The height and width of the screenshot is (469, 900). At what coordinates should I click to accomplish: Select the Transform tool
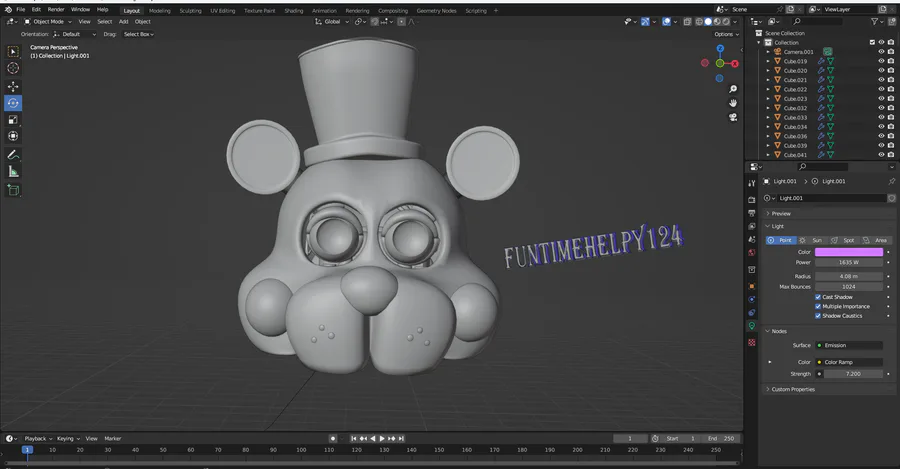point(13,137)
